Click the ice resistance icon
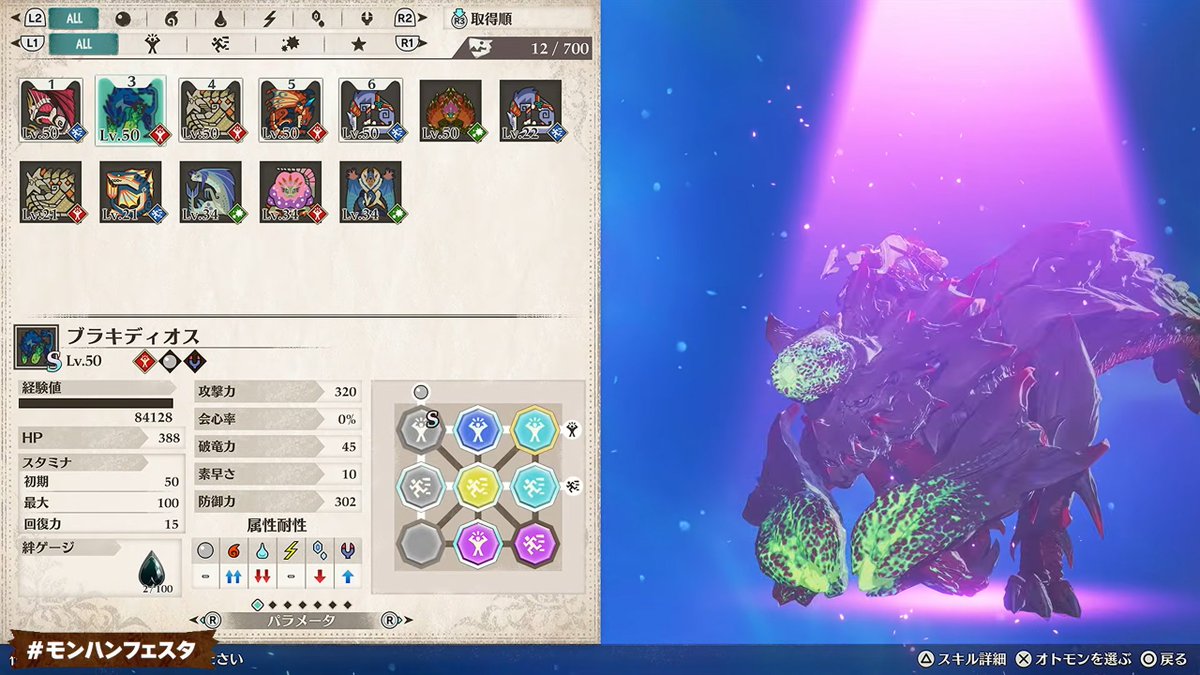1200x675 pixels. pyautogui.click(x=319, y=551)
